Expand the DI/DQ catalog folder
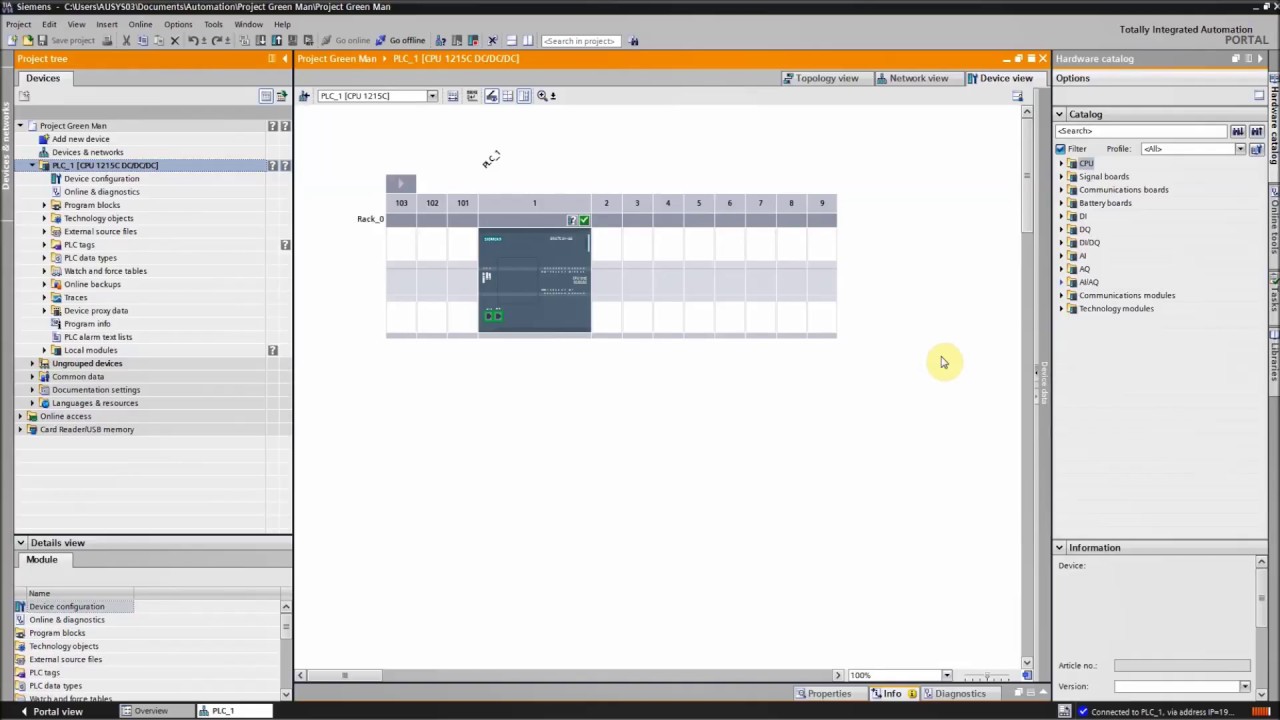 coord(1062,243)
